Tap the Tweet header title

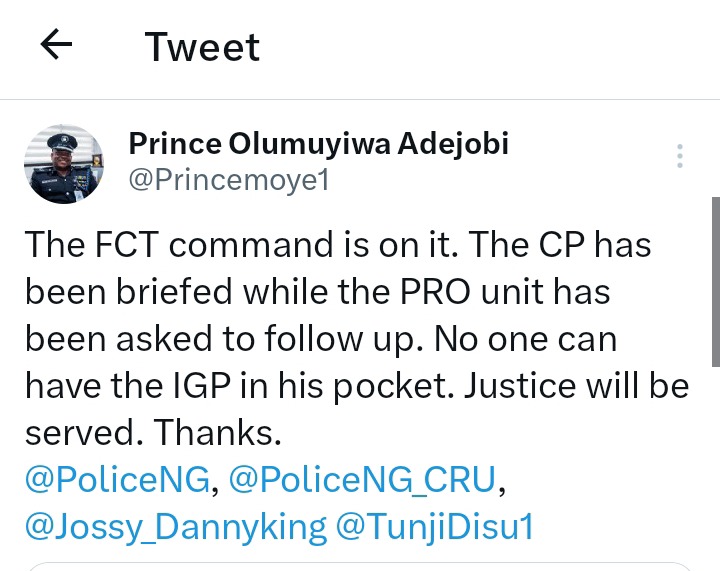pos(202,47)
